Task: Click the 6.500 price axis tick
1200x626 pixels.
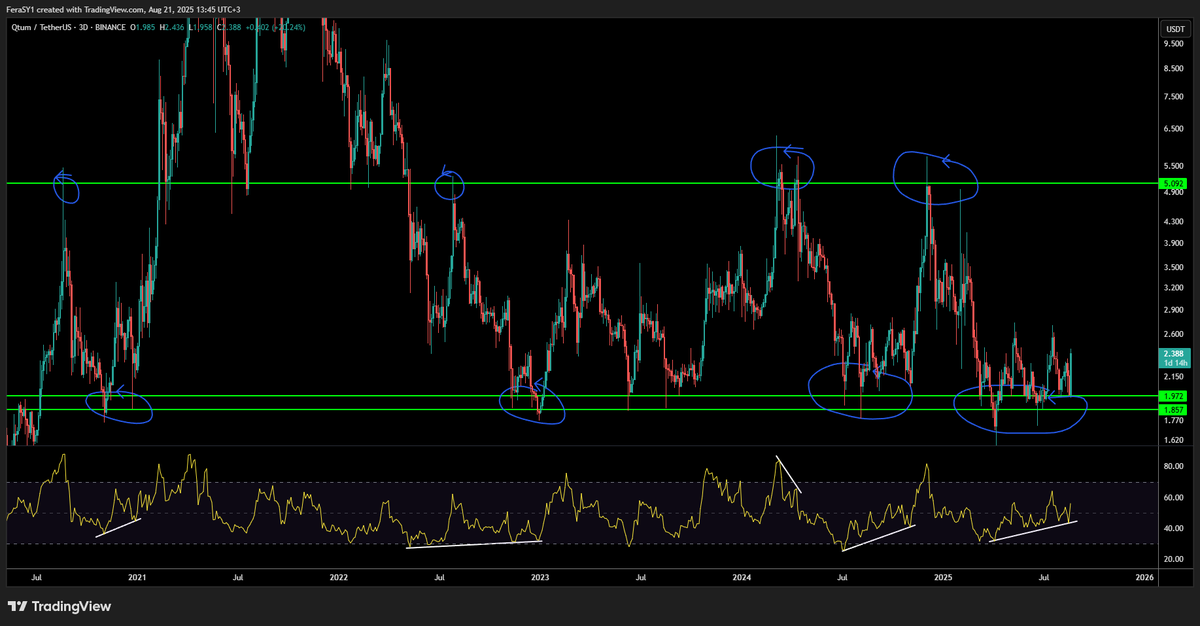Action: [x=1173, y=129]
